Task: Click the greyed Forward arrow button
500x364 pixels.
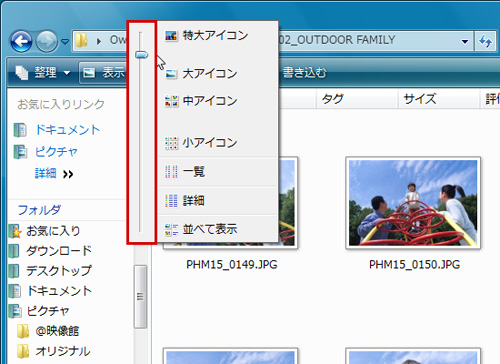Action: [46, 42]
